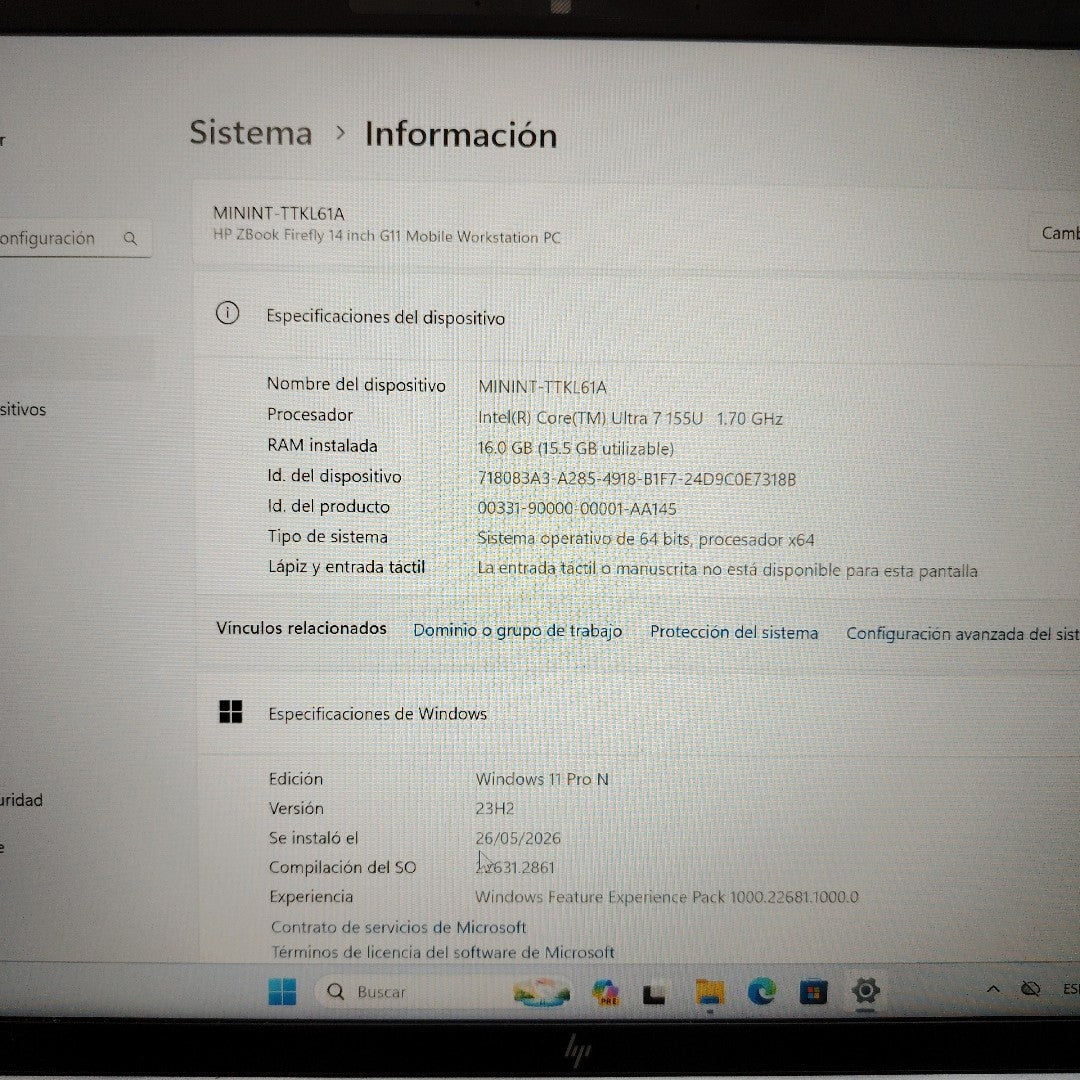Screen dimensions: 1080x1080
Task: Select edition value Windows 11 Pro N
Action: coord(542,779)
